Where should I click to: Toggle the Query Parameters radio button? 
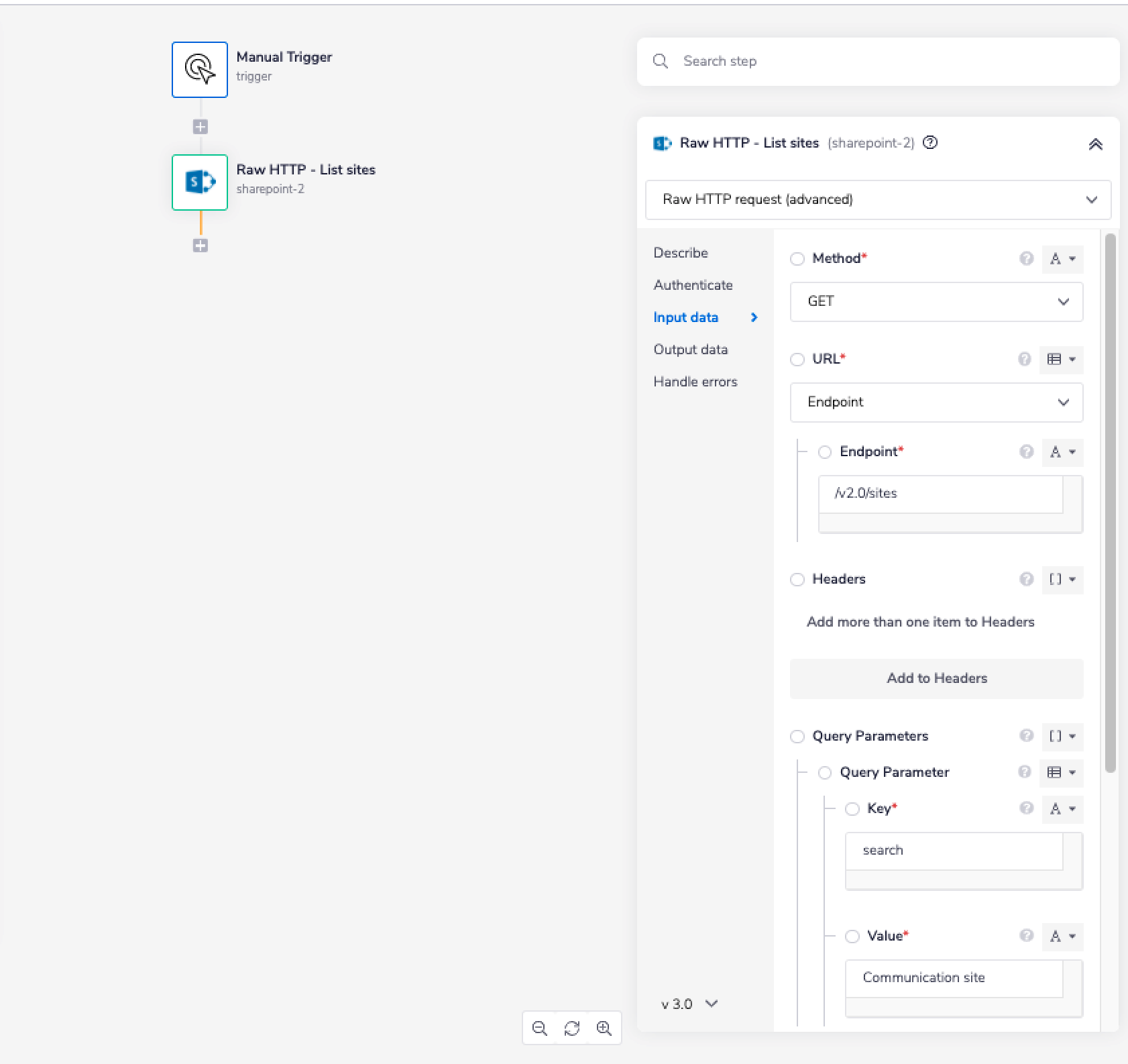pos(797,737)
